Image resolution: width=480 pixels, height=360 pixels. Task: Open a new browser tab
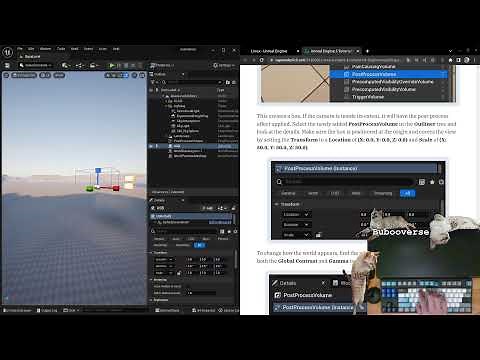[367, 51]
